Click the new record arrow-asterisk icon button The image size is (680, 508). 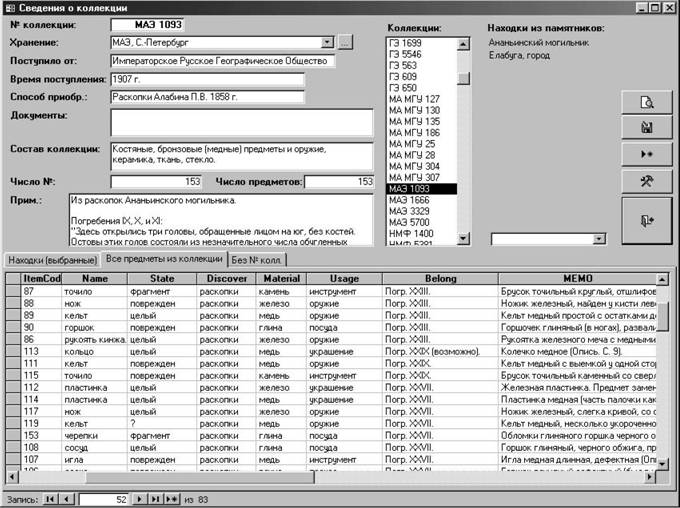point(647,154)
